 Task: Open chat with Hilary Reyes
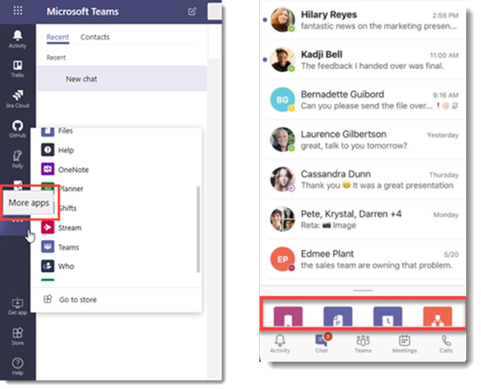363,20
